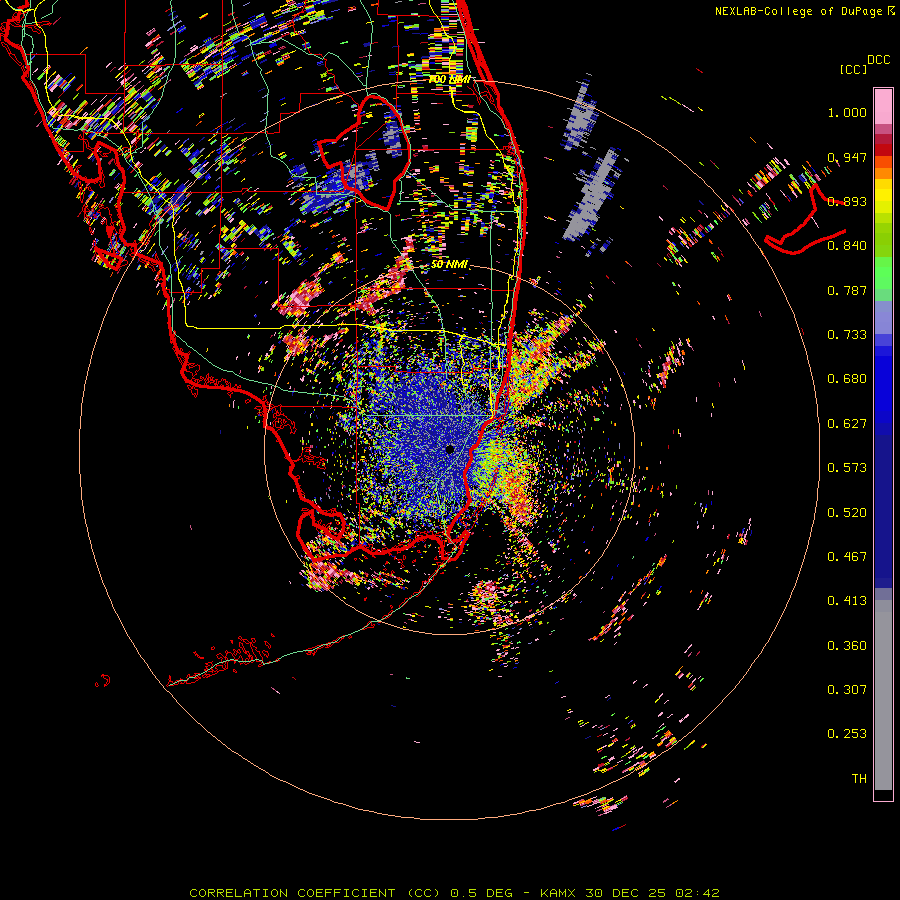This screenshot has height=900, width=900.
Task: Click the TH threshold label
Action: pyautogui.click(x=859, y=779)
